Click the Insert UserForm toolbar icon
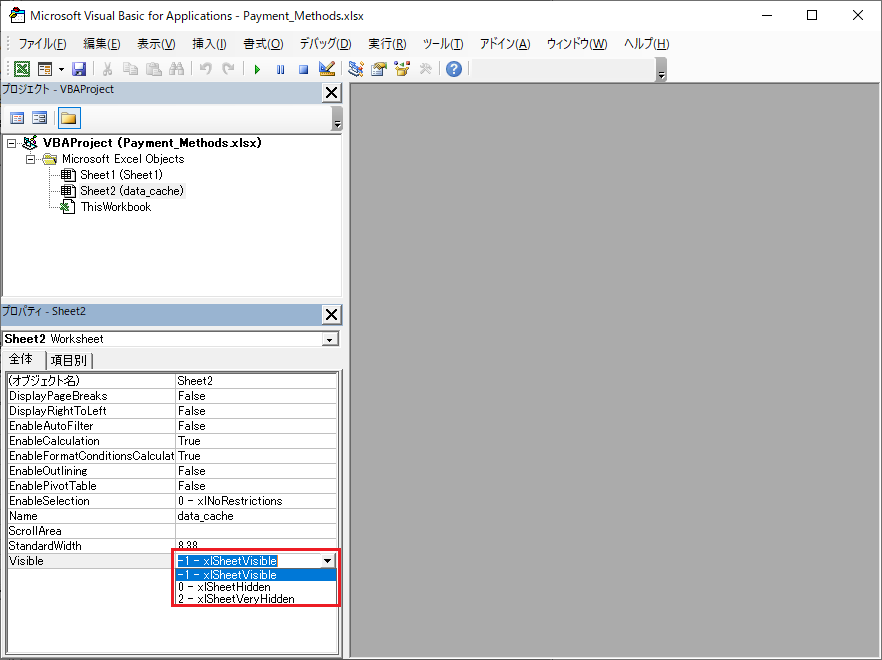882x660 pixels. 44,69
